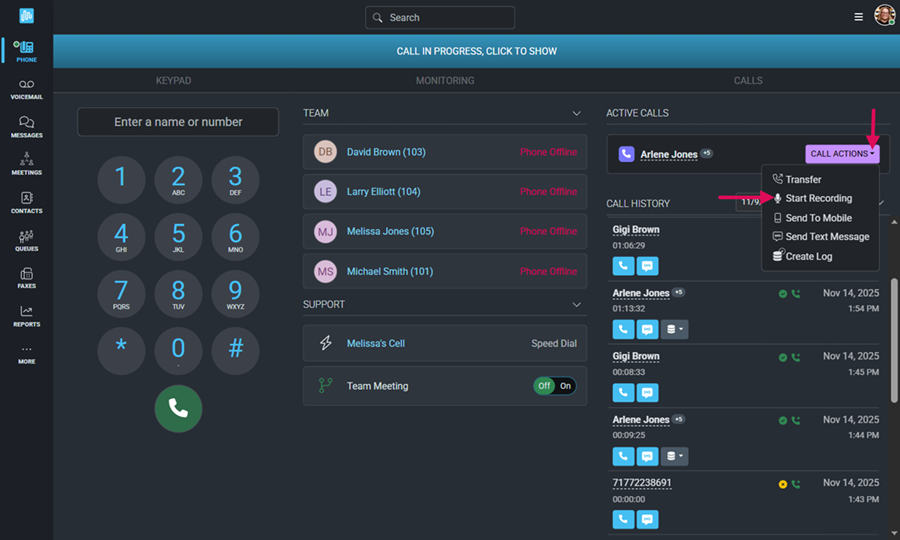Open the Queues sidebar icon
The width and height of the screenshot is (900, 540).
point(26,241)
